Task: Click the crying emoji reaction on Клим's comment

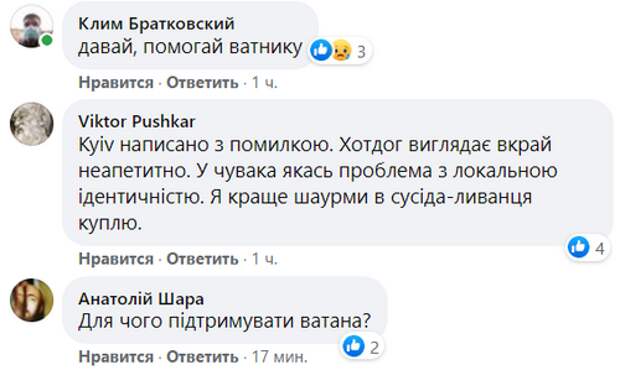Action: pyautogui.click(x=341, y=50)
